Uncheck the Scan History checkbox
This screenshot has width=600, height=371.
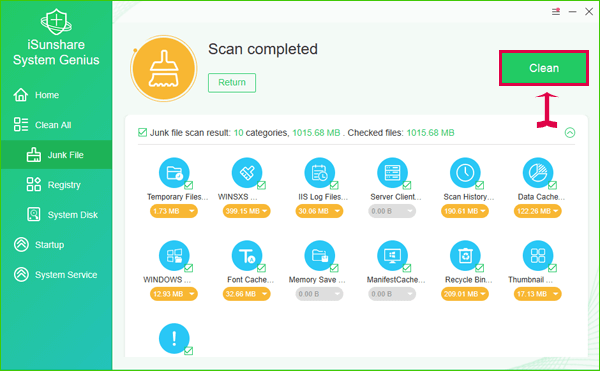pyautogui.click(x=479, y=186)
